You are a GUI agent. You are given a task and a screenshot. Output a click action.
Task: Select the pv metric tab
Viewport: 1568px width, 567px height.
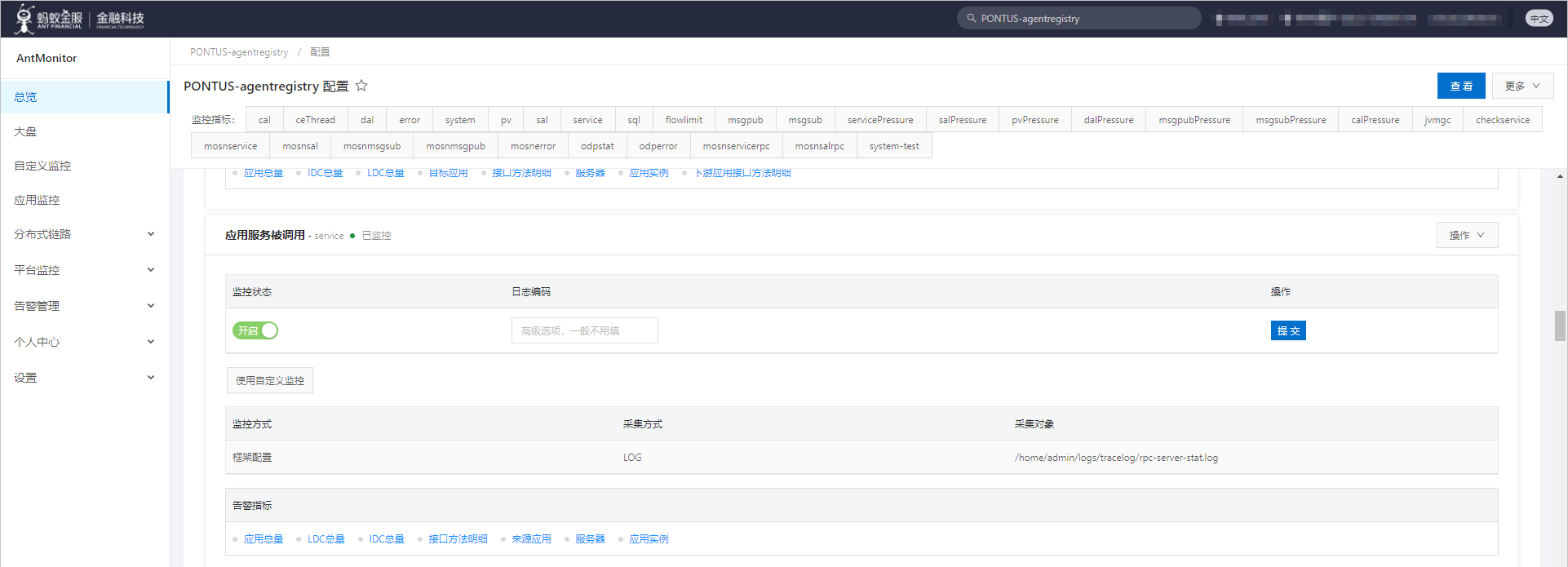tap(506, 120)
